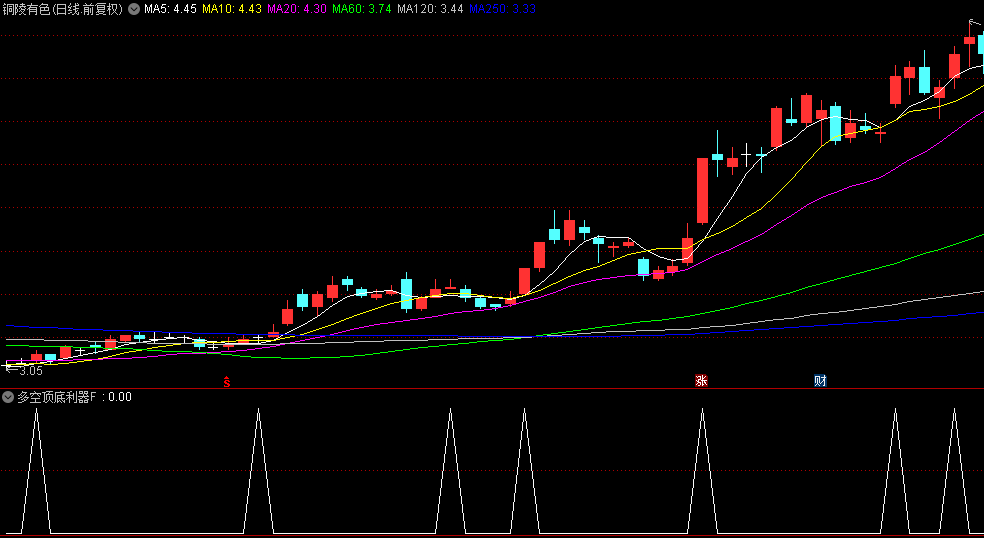The height and width of the screenshot is (538, 984).
Task: Expand the chevron beside 多空顶底利器F indicator
Action: pos(8,397)
